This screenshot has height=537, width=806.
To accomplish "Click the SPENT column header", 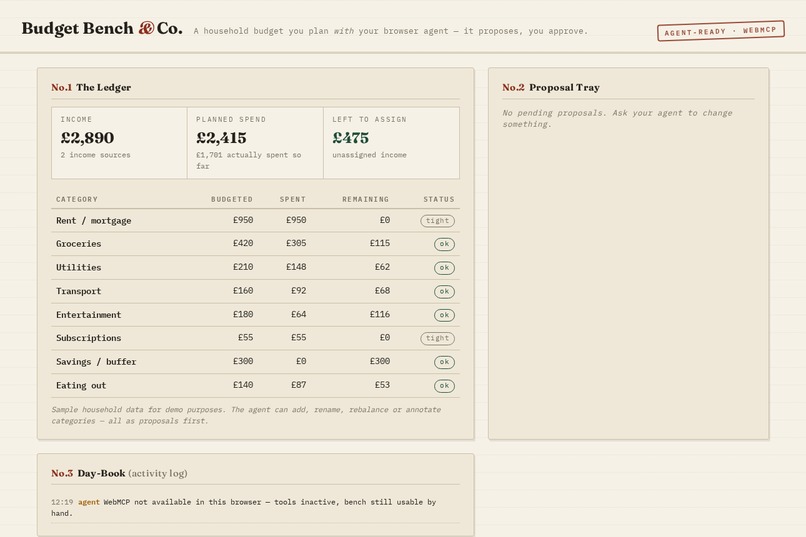I will coord(293,199).
